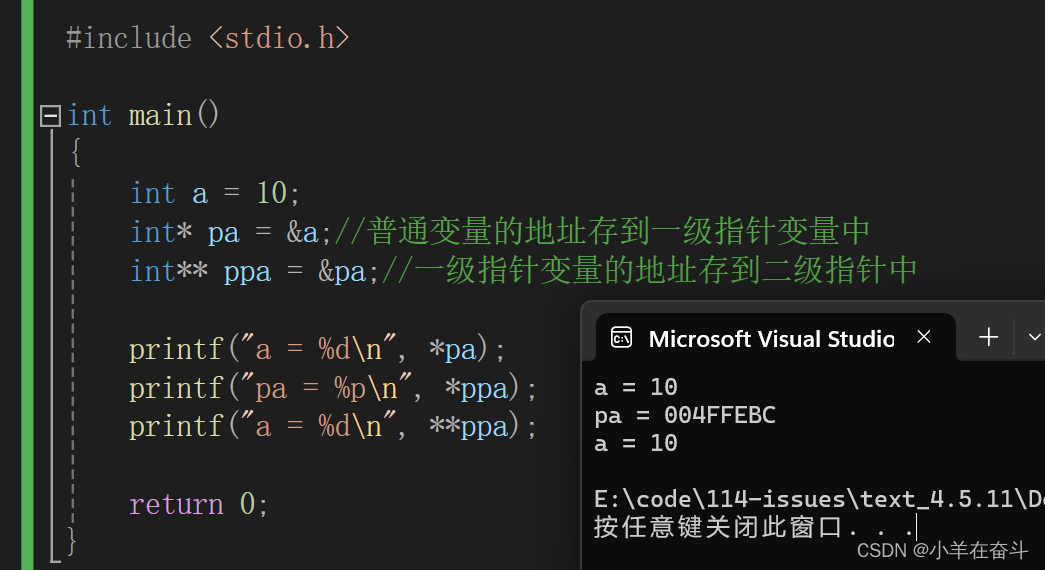Click the 'return 0;' statement
The height and width of the screenshot is (570, 1045).
tap(199, 503)
